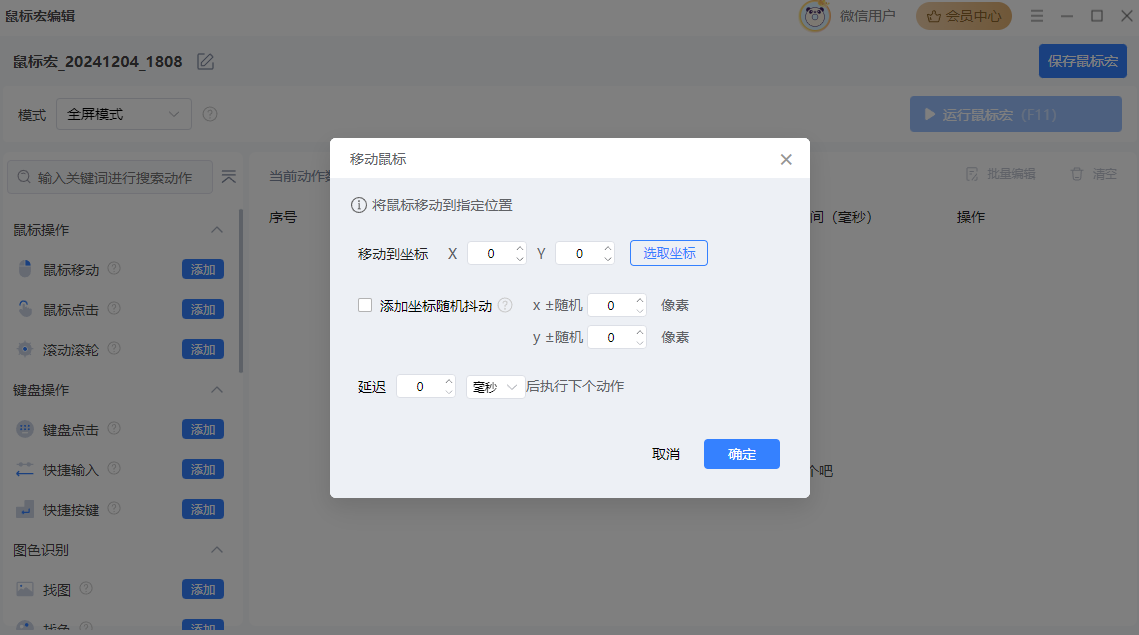This screenshot has width=1139, height=635.
Task: Click help icon beside 快捷按键
Action: tap(114, 508)
